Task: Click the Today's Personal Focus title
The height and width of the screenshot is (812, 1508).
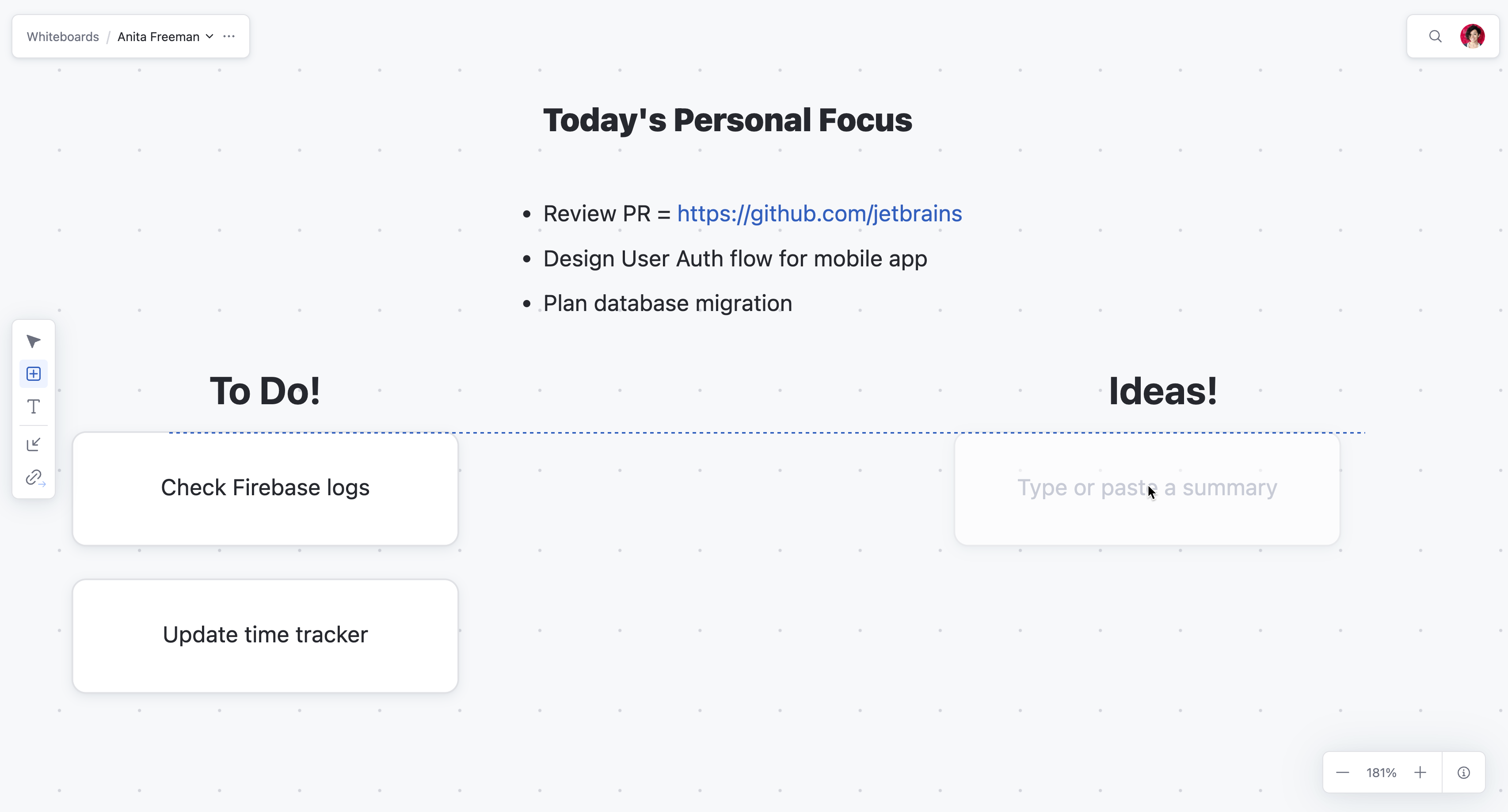Action: click(x=727, y=120)
